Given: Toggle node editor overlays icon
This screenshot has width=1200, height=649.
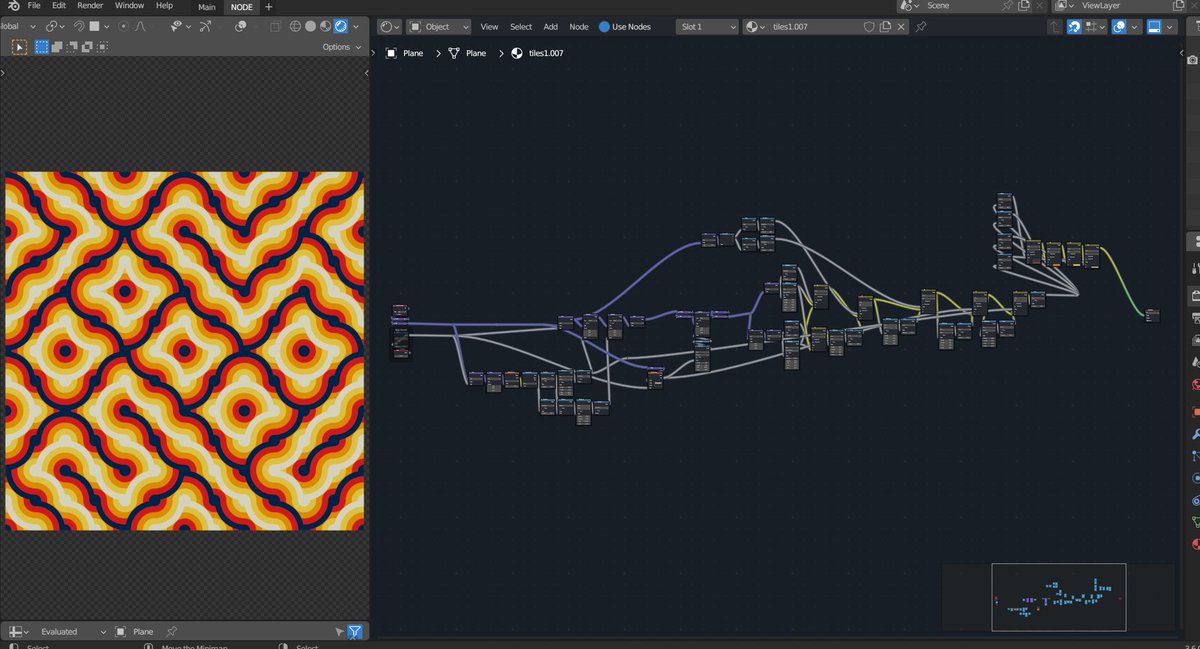Looking at the screenshot, I should coord(1120,27).
